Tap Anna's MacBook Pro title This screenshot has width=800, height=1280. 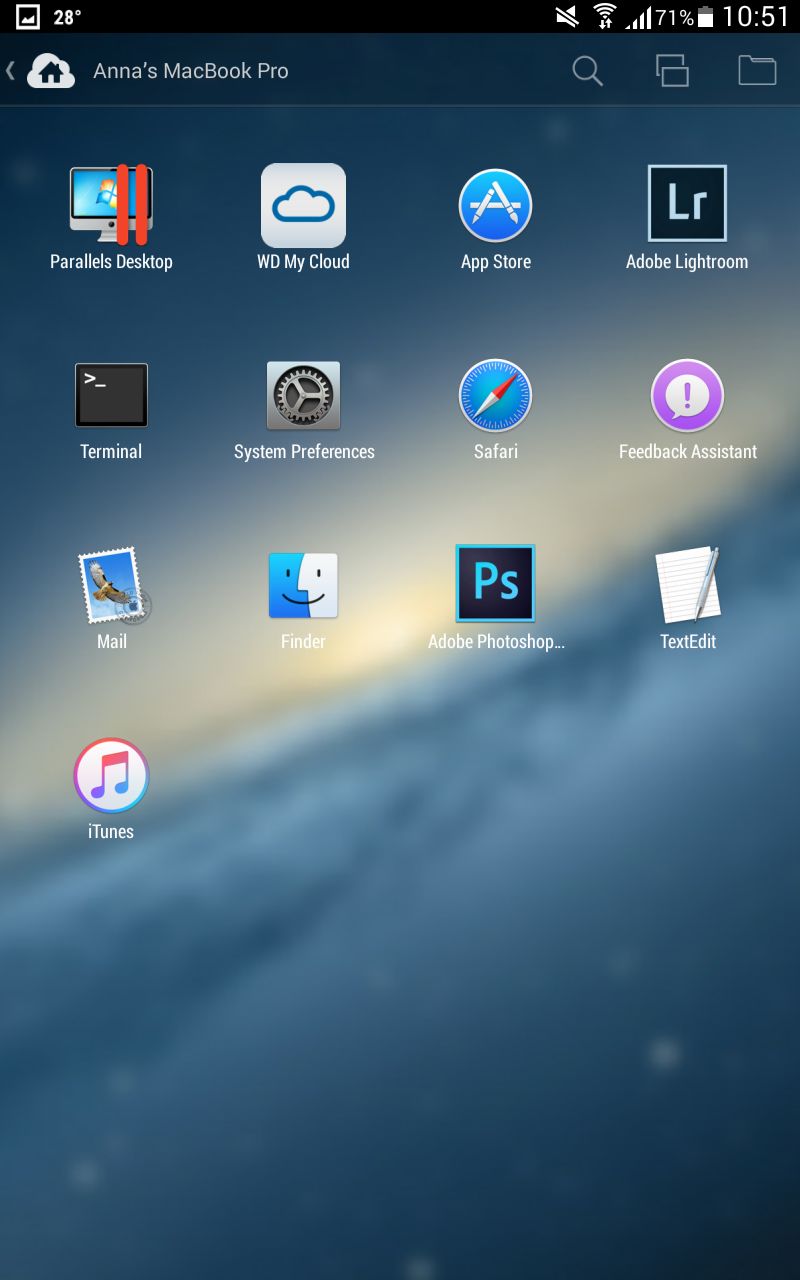(191, 71)
